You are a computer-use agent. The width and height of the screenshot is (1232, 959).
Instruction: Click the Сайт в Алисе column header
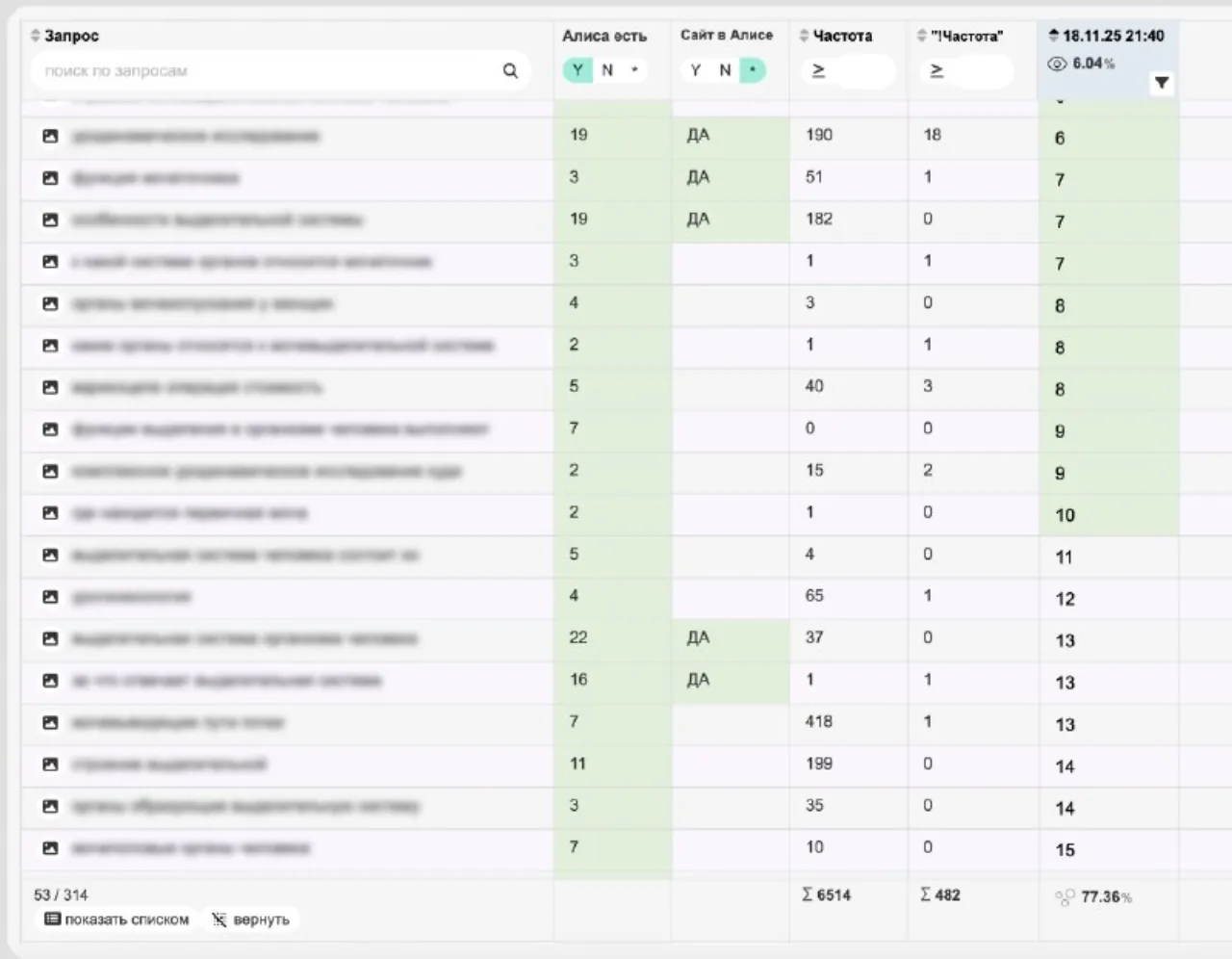click(727, 35)
